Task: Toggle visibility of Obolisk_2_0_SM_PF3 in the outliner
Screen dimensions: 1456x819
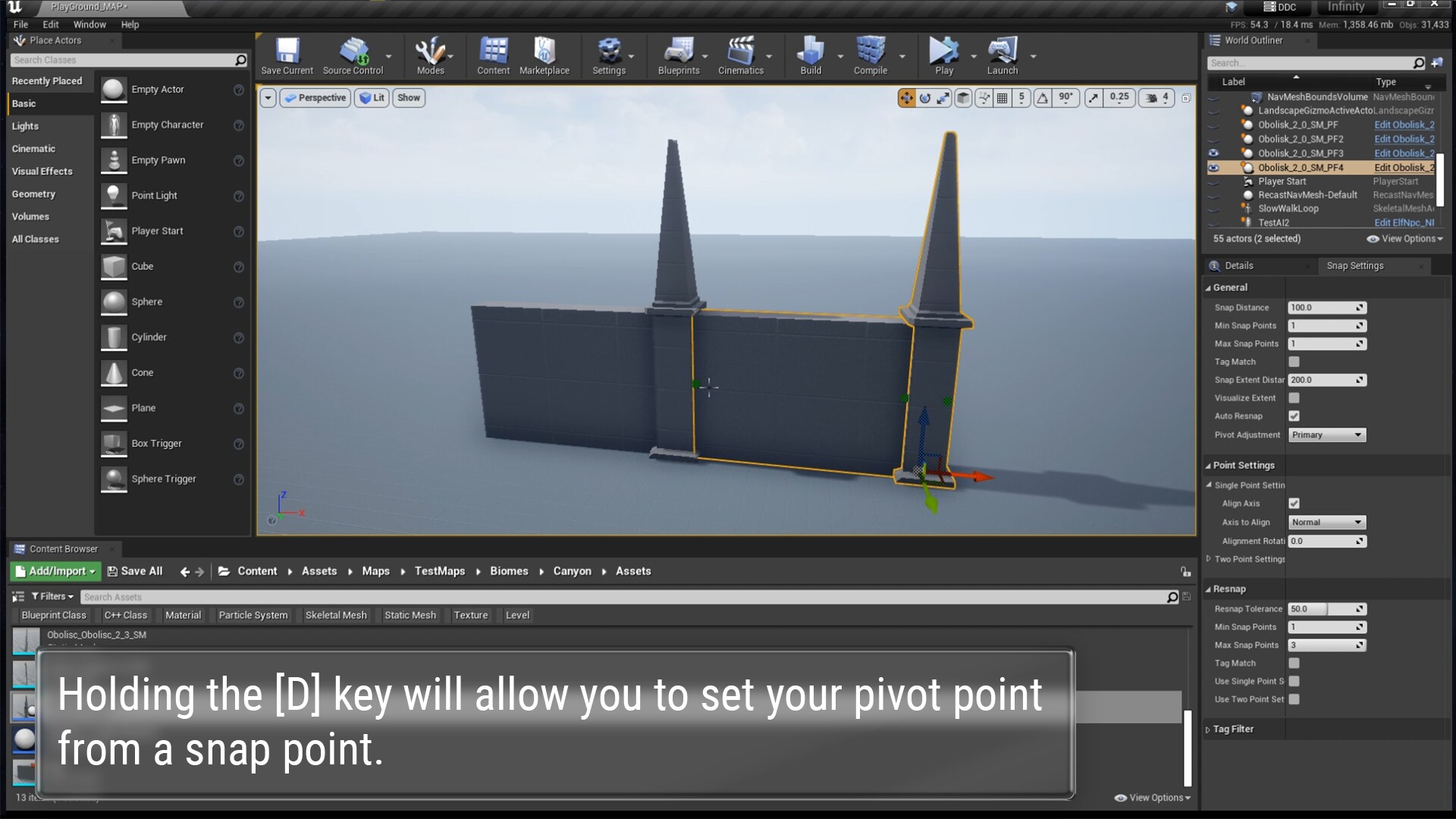Action: point(1215,153)
